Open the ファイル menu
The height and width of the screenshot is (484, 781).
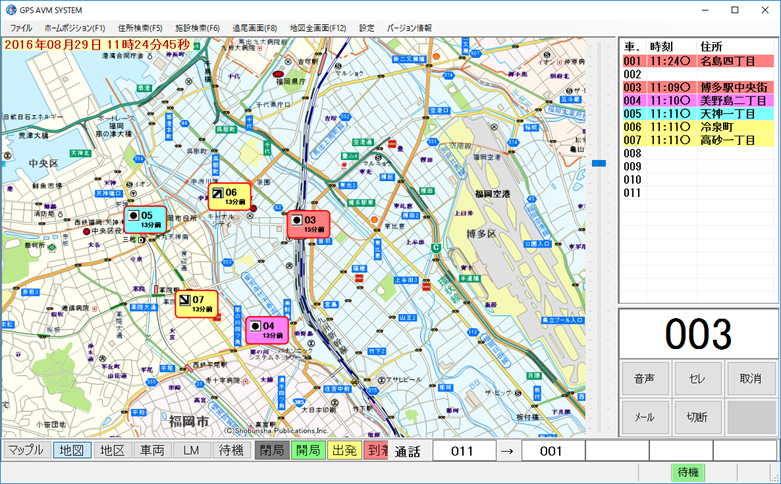click(x=21, y=28)
